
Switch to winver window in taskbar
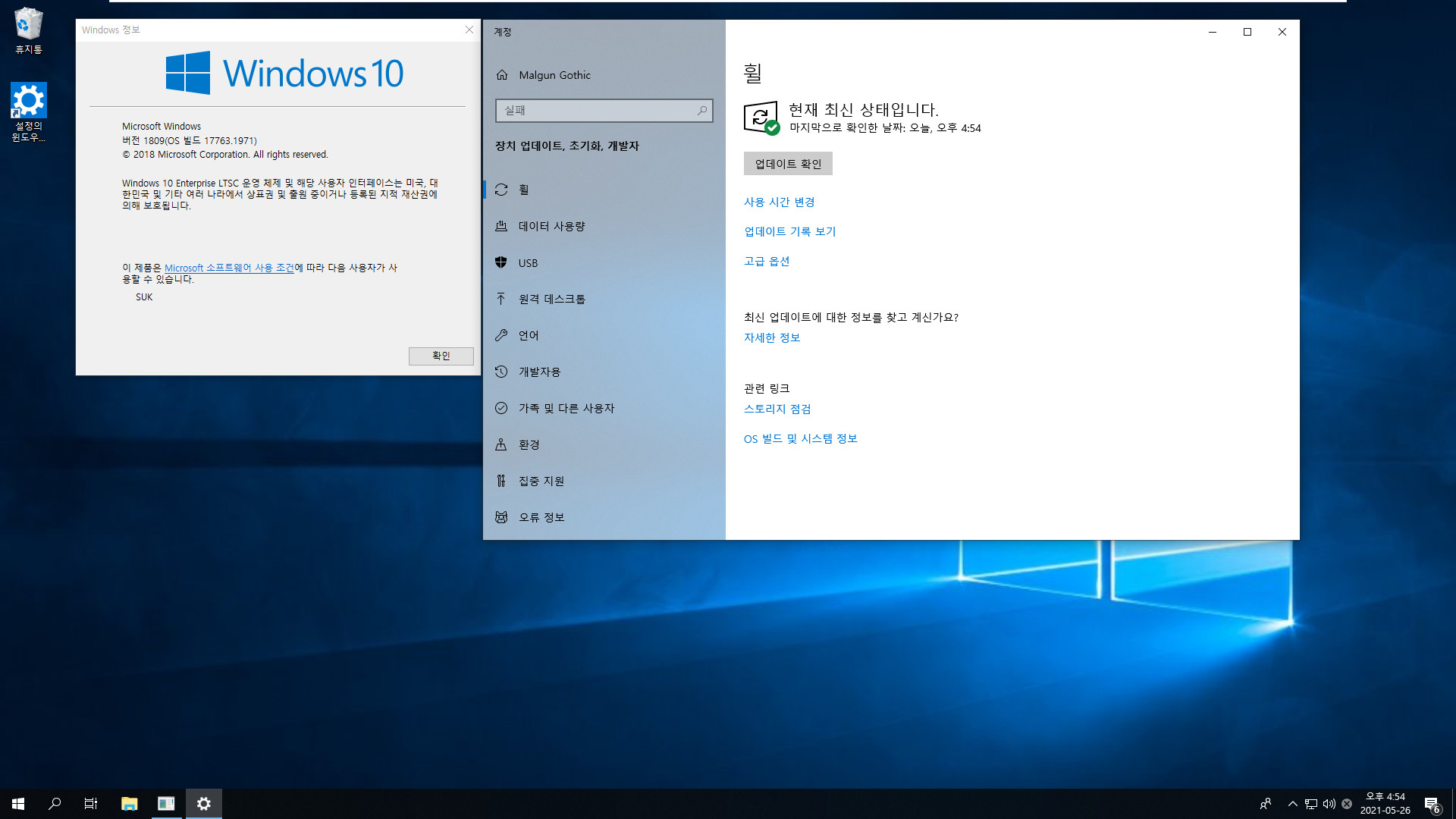(166, 804)
